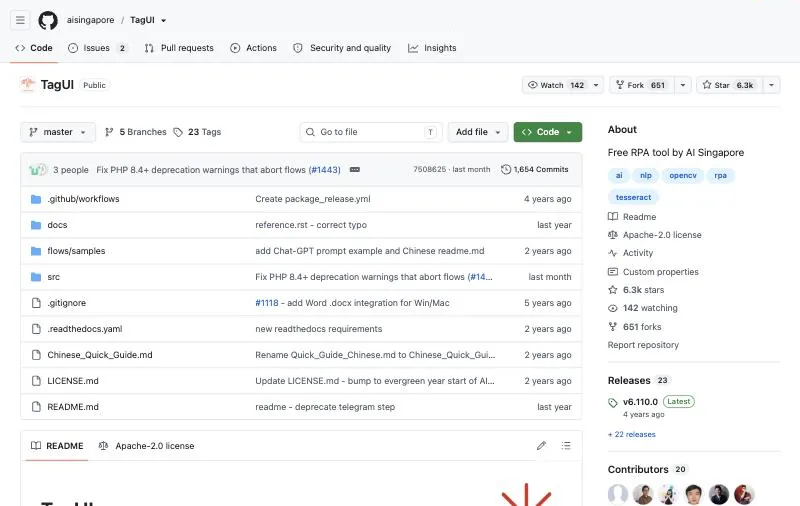
Task: Open the Insights tab
Action: pyautogui.click(x=432, y=48)
